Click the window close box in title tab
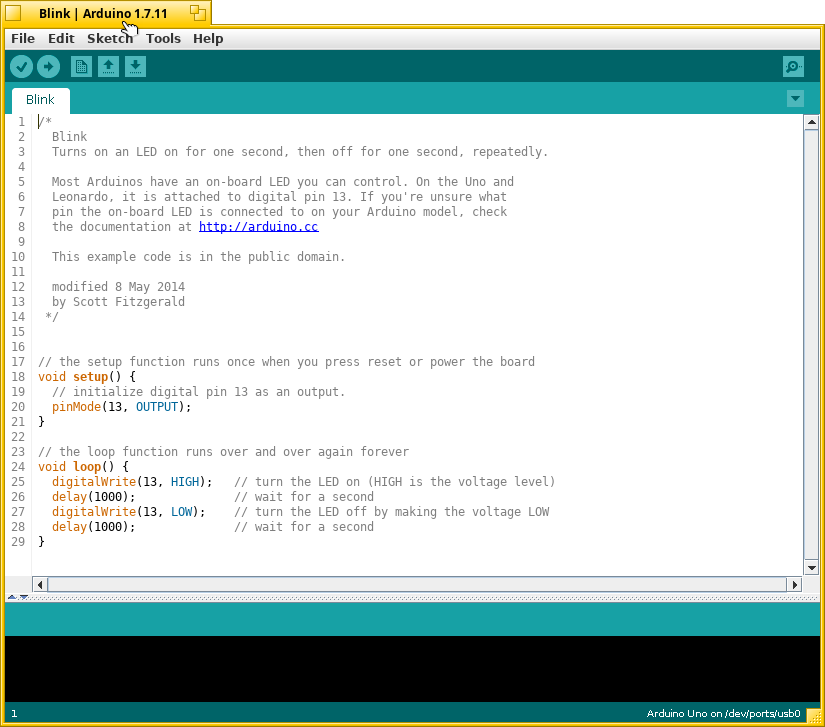This screenshot has width=825, height=727. click(13, 13)
